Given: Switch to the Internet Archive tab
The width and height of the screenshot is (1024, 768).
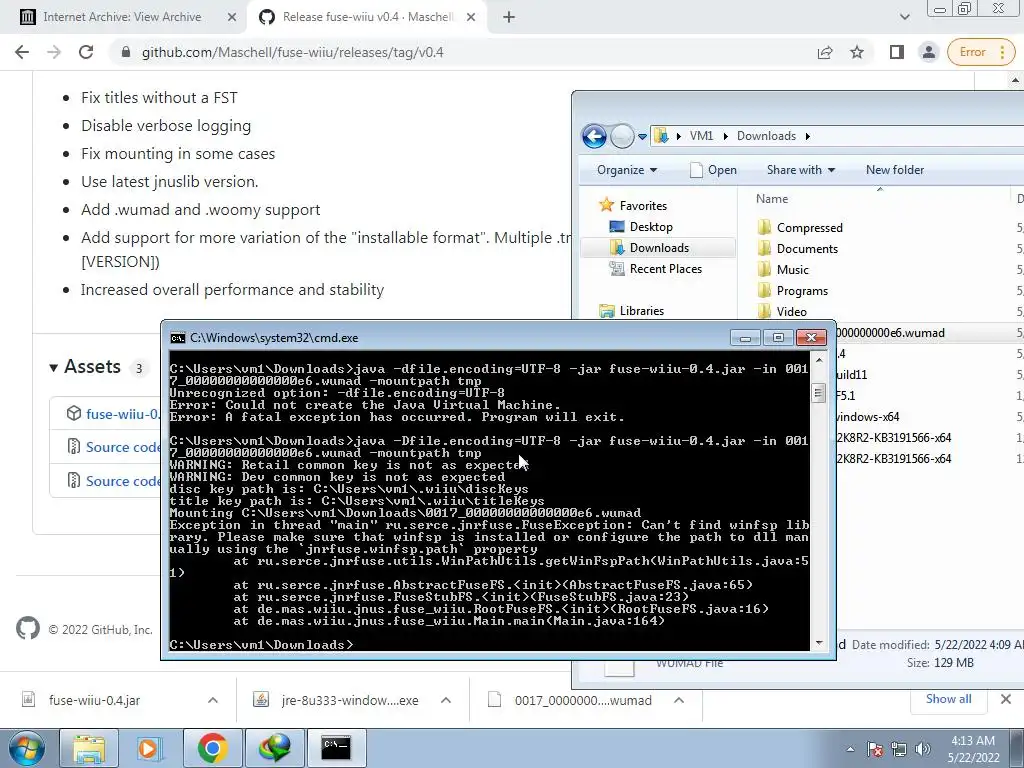Looking at the screenshot, I should tap(122, 17).
